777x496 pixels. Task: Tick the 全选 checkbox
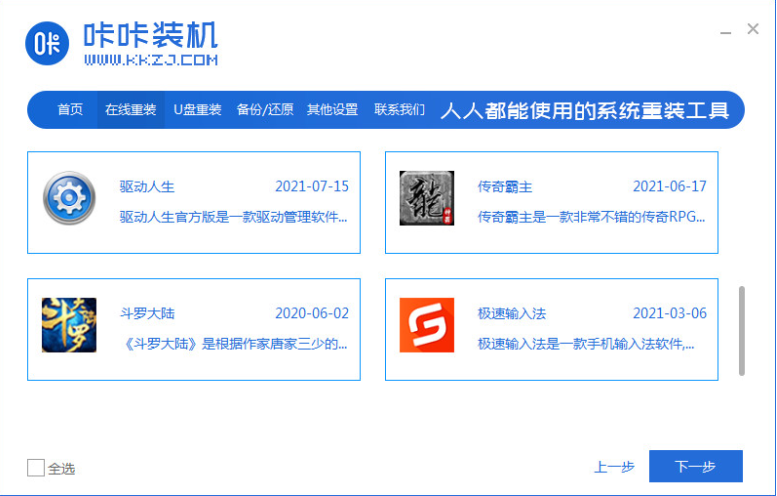(36, 468)
